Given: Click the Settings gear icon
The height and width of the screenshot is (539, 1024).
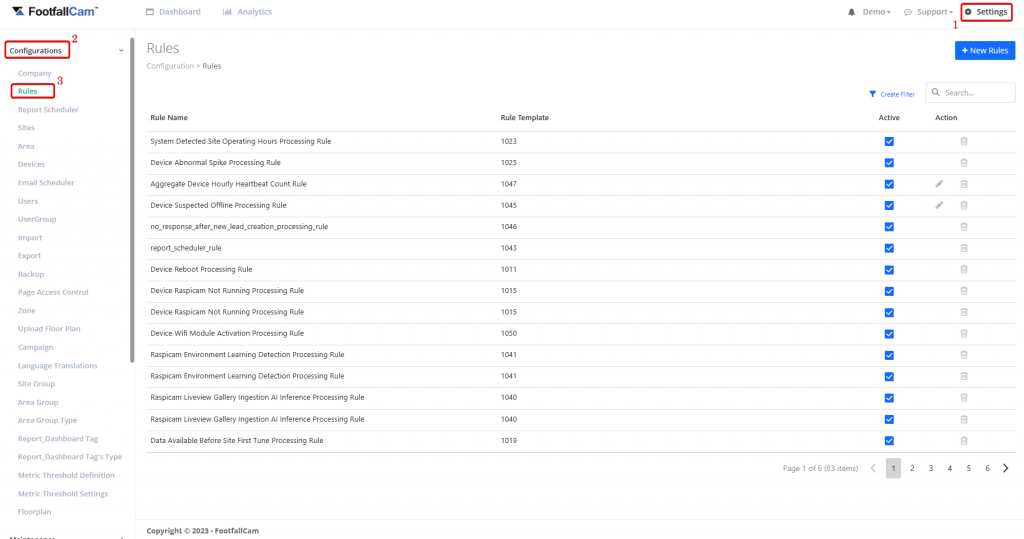Looking at the screenshot, I should point(968,12).
